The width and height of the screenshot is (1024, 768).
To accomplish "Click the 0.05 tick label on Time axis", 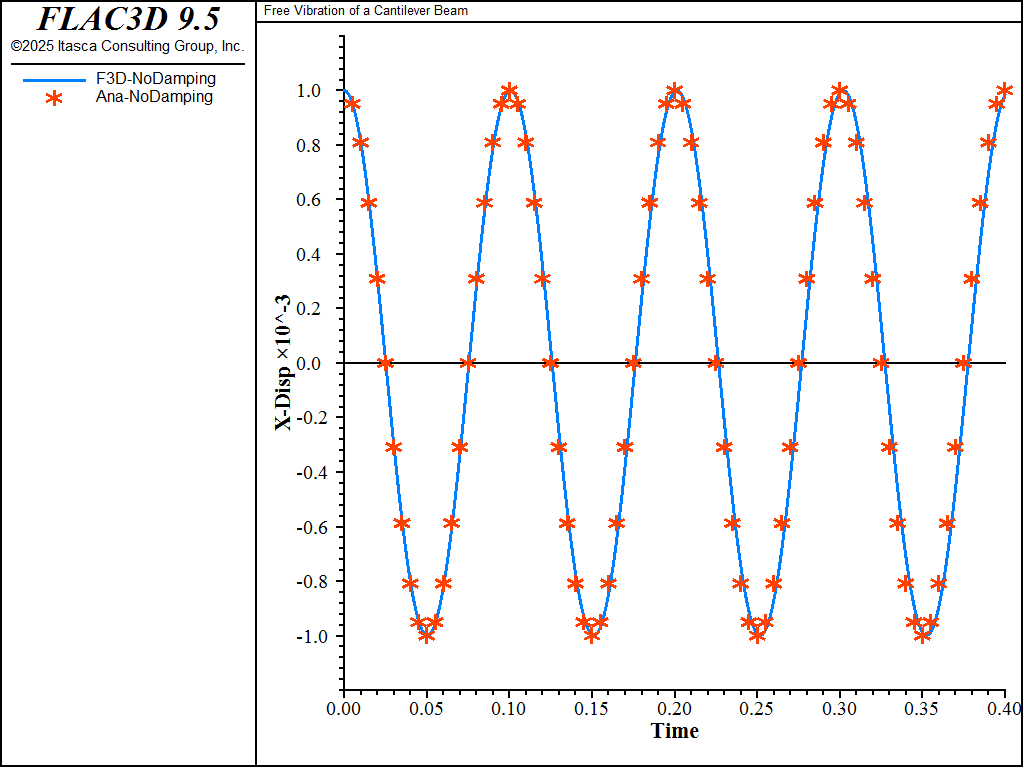I will point(426,707).
